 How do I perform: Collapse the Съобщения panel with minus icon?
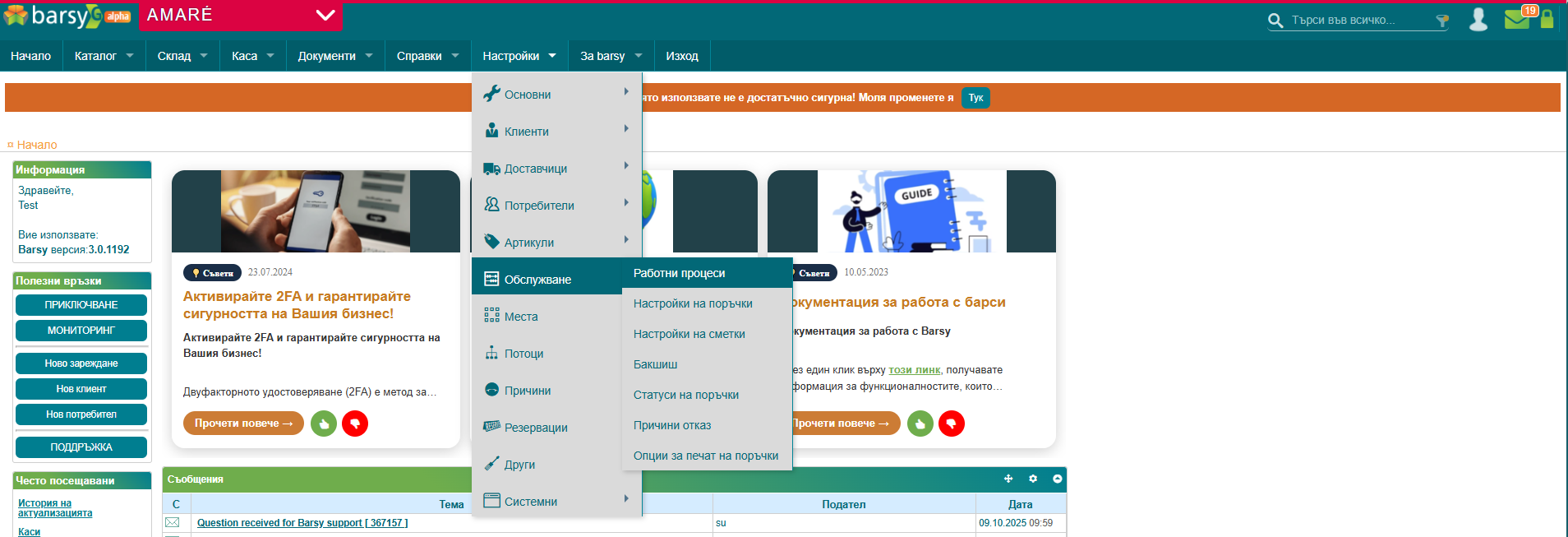[x=1058, y=479]
